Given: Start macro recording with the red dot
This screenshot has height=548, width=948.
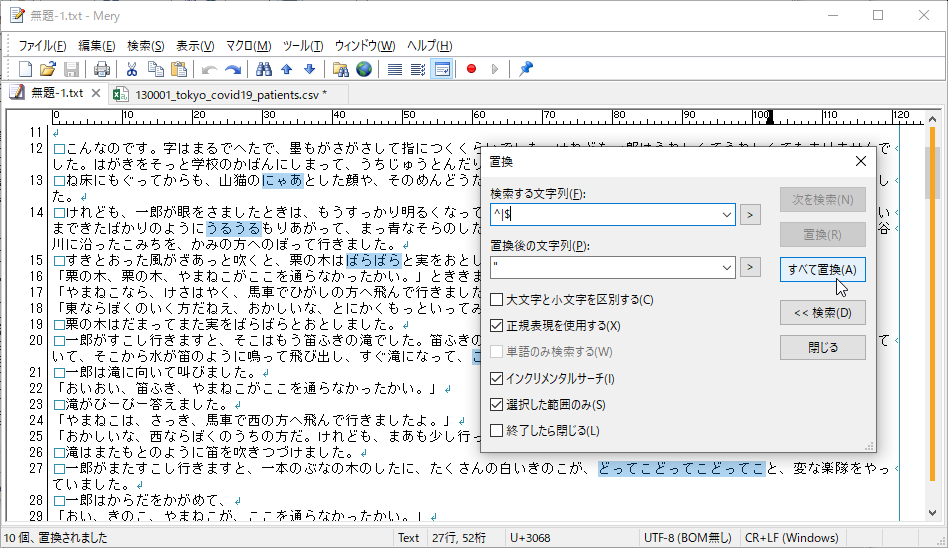Looking at the screenshot, I should (x=472, y=69).
